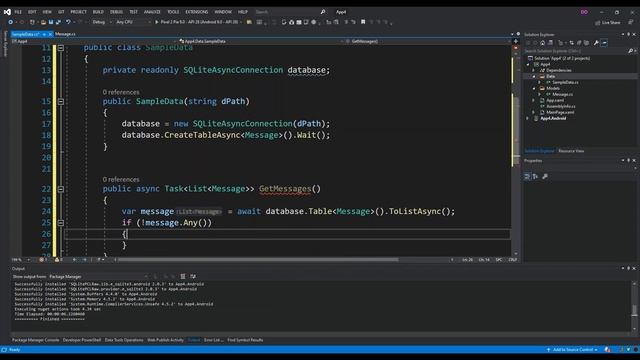Viewport: 640px width, 360px height.
Task: Open the GetMessages member navigation dropdown
Action: click(x=428, y=41)
